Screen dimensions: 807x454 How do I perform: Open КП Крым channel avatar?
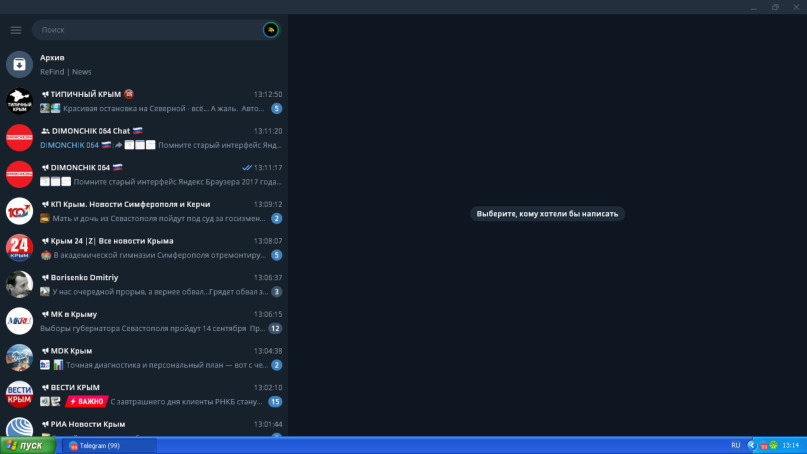[x=19, y=211]
